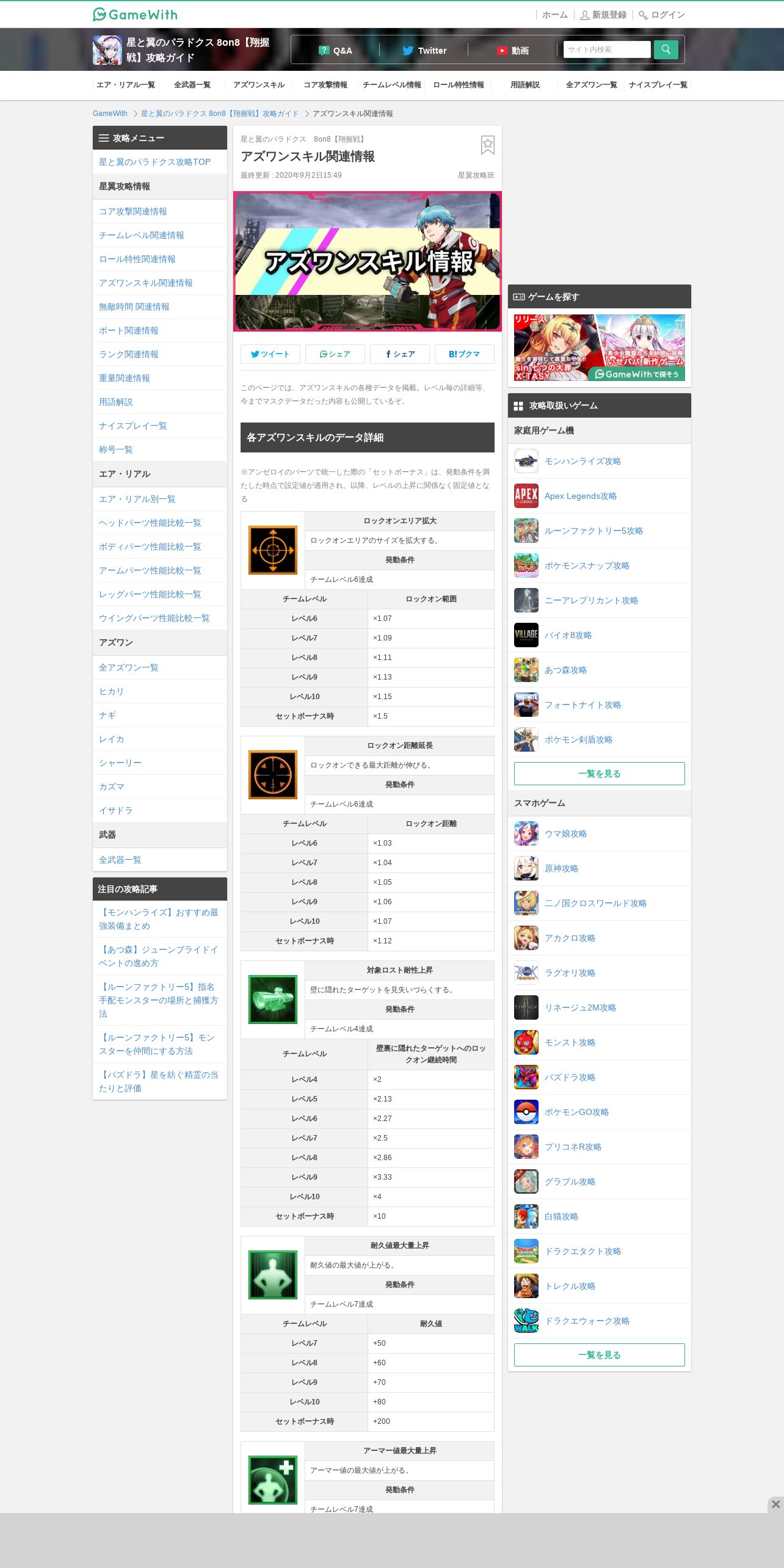Image resolution: width=784 pixels, height=1568 pixels.
Task: Click the アズワンスキル情報 banner image
Action: pos(368,261)
